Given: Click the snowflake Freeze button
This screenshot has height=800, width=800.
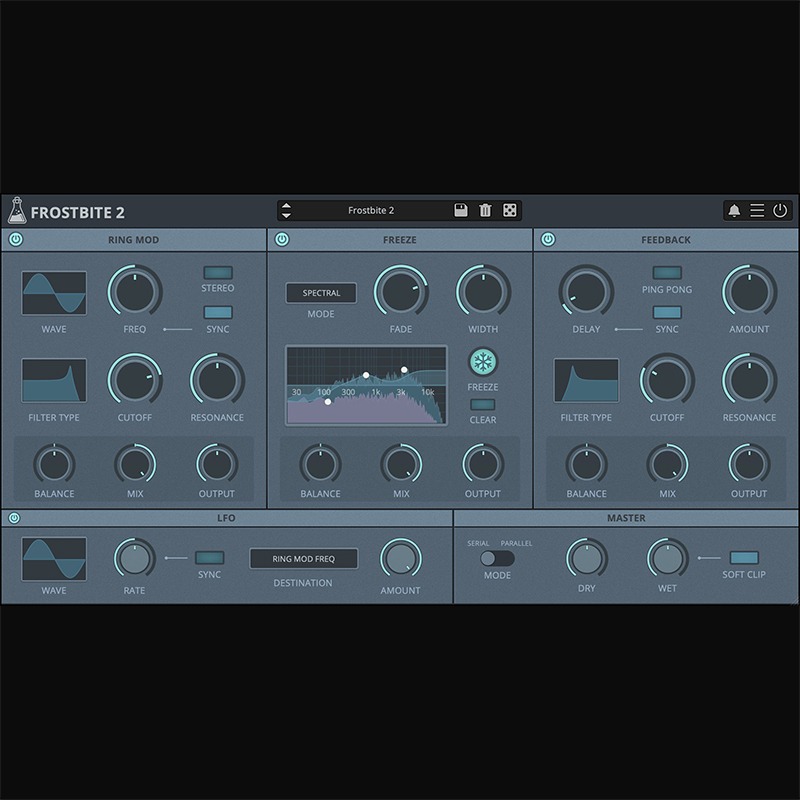Looking at the screenshot, I should point(483,362).
